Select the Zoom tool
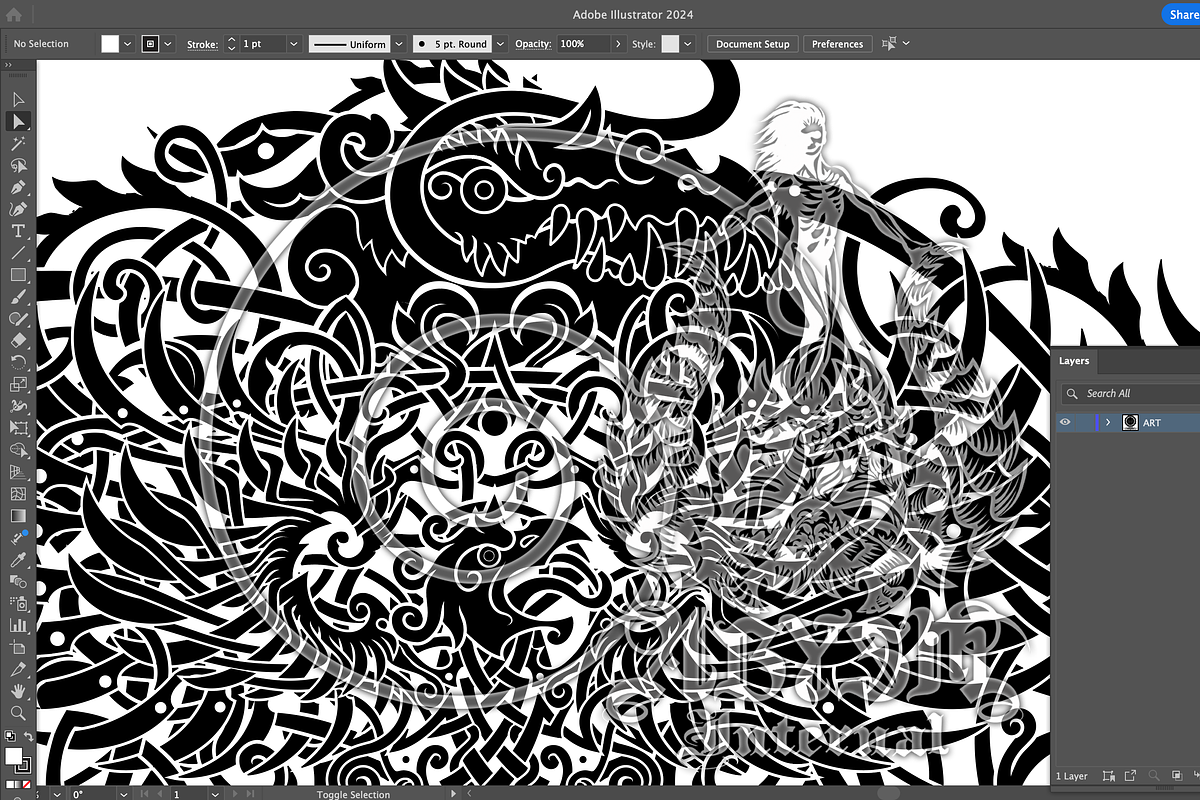Image resolution: width=1200 pixels, height=800 pixels. [x=18, y=713]
